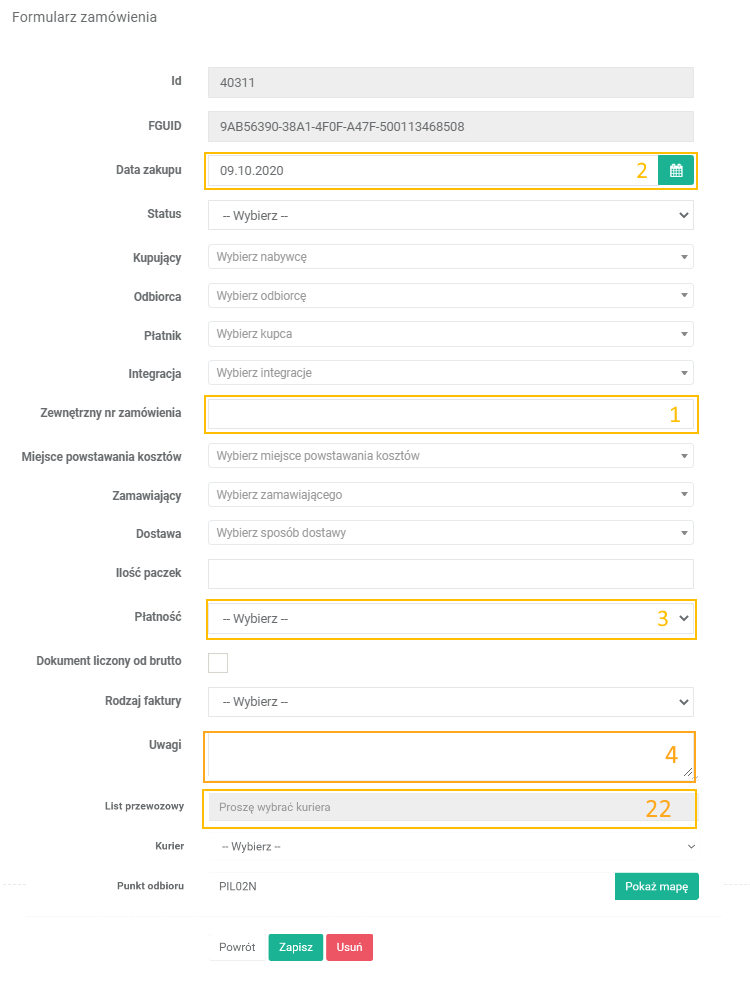Open the Płatność payment dropdown

[450, 619]
